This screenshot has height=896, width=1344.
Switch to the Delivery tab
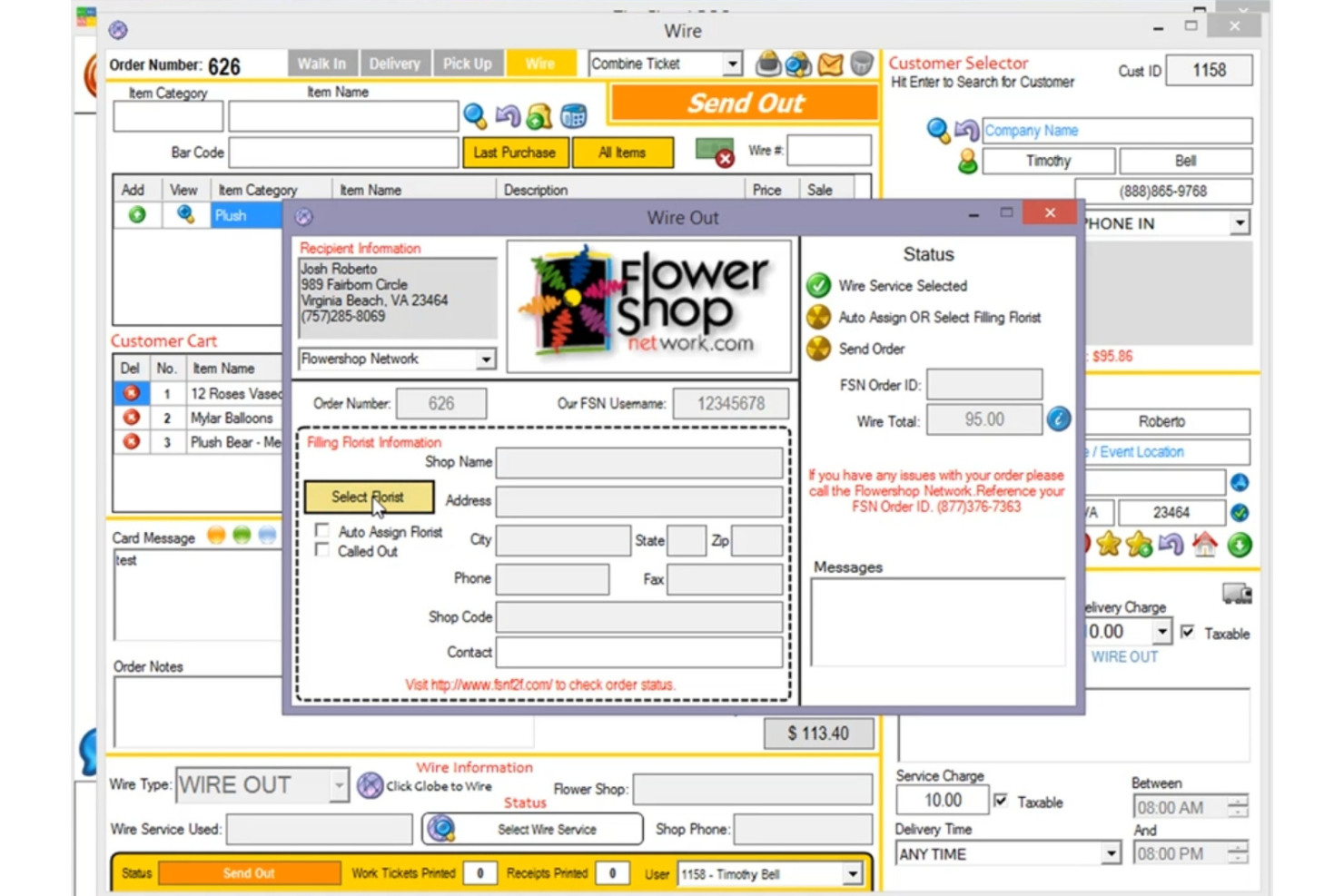(395, 64)
